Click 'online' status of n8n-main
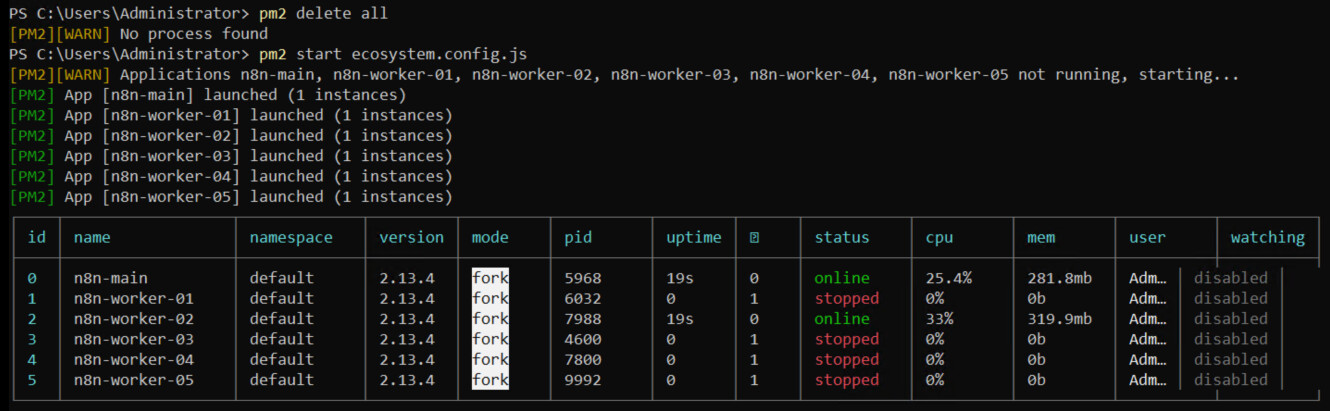Viewport: 1330px width, 411px height. click(x=842, y=278)
